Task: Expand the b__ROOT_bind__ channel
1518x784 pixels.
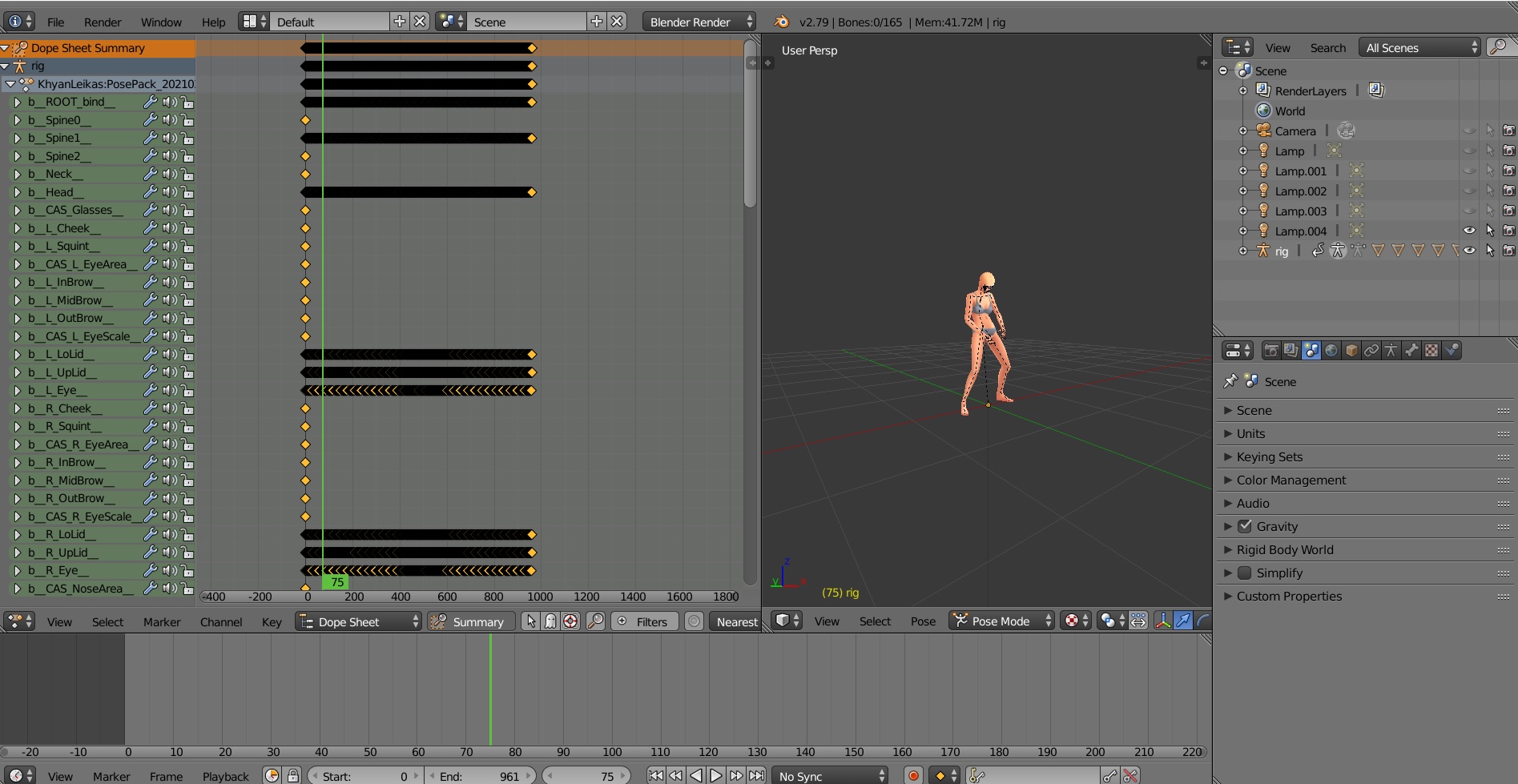Action: pyautogui.click(x=17, y=103)
